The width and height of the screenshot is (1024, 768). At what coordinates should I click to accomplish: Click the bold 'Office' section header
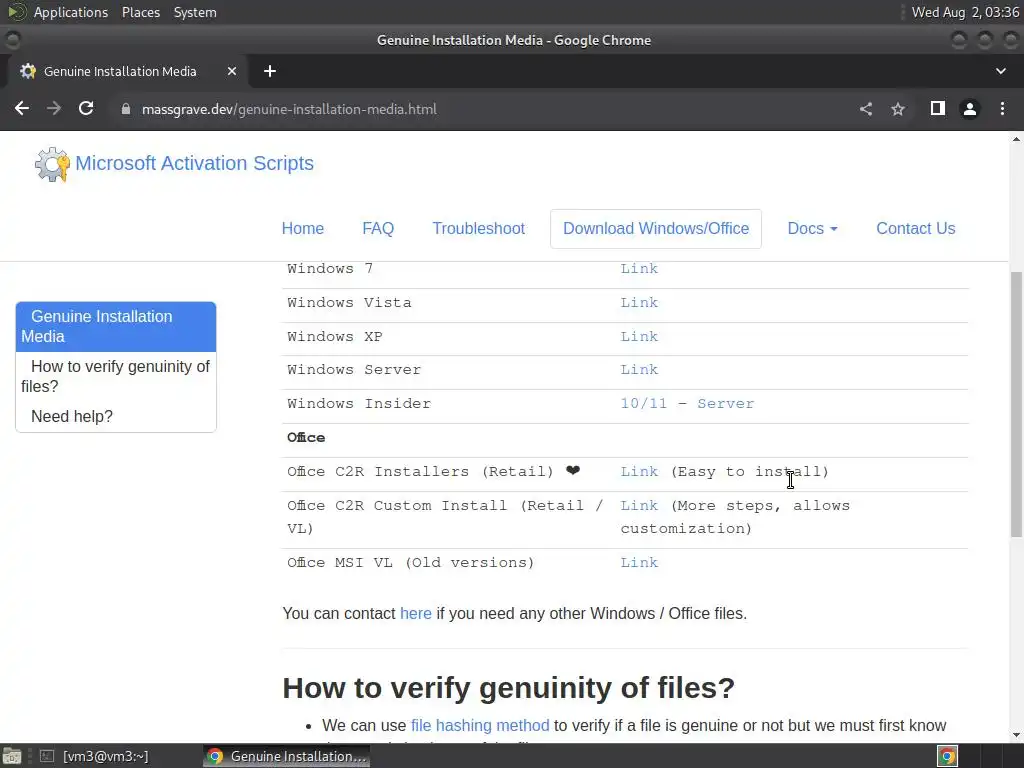coord(306,438)
